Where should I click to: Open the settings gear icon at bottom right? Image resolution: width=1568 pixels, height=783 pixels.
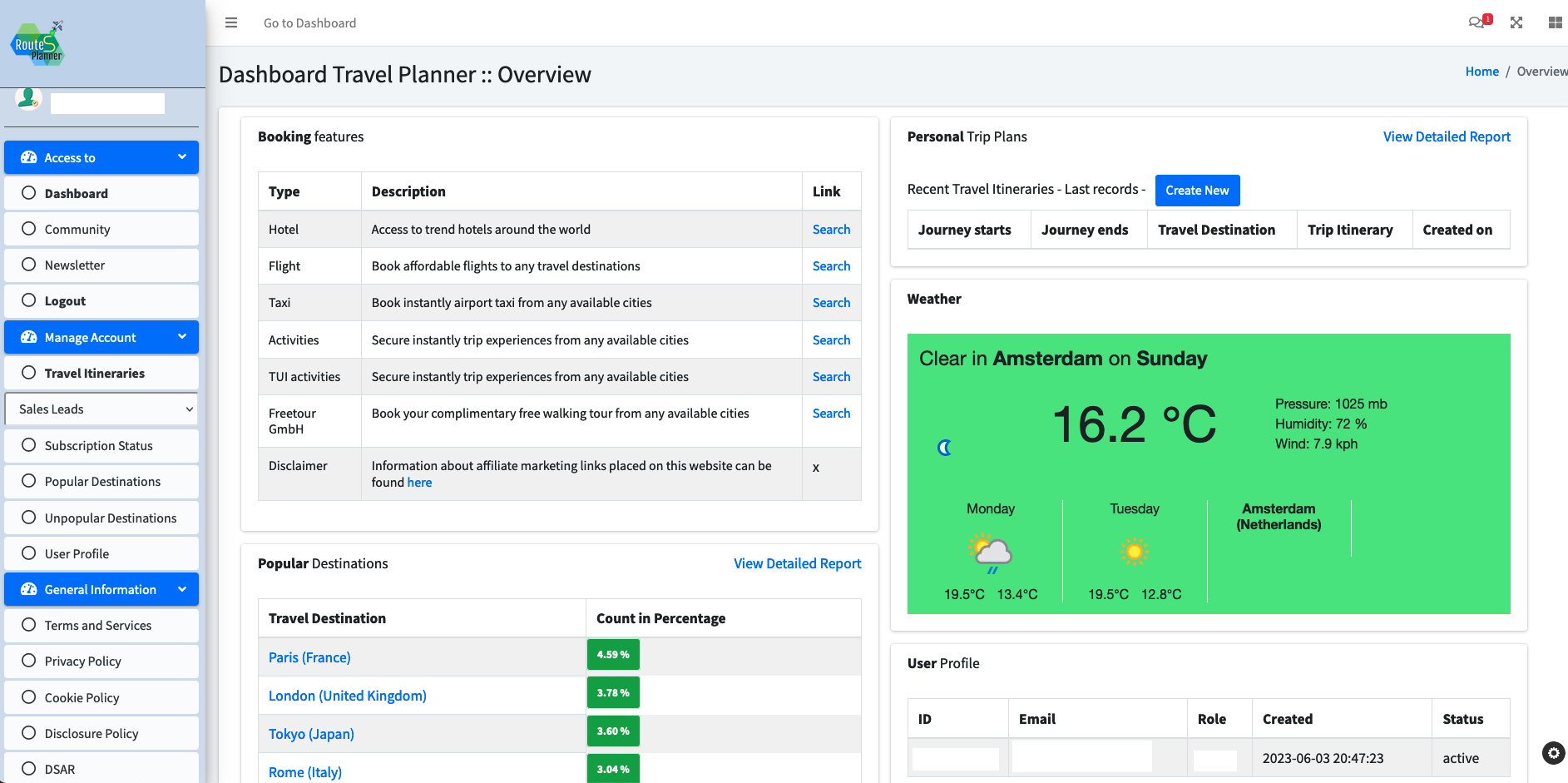[1553, 753]
